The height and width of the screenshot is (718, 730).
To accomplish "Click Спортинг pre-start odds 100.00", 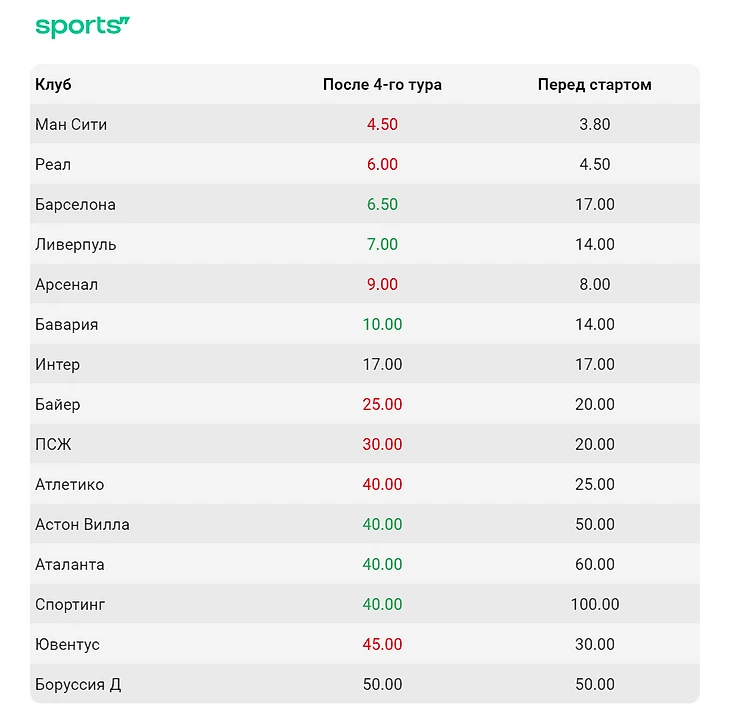I will [x=595, y=605].
